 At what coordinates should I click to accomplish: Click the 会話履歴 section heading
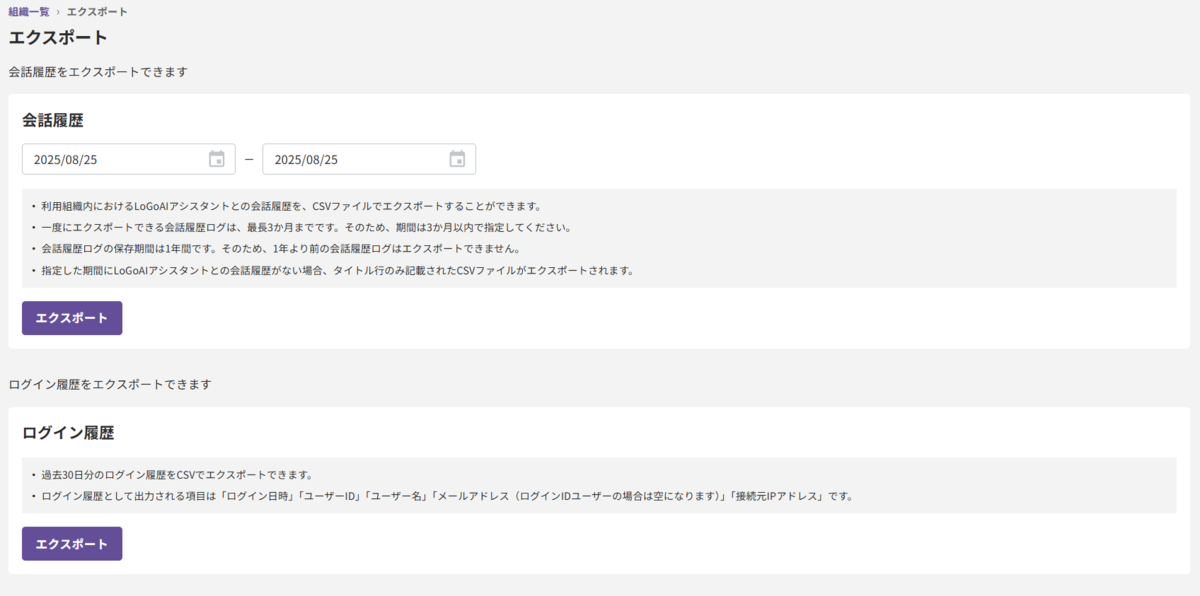[53, 120]
